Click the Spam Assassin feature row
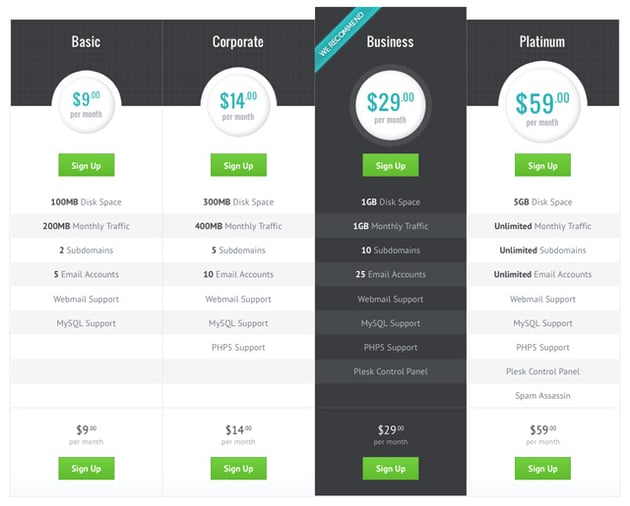The width and height of the screenshot is (630, 506). 542,396
